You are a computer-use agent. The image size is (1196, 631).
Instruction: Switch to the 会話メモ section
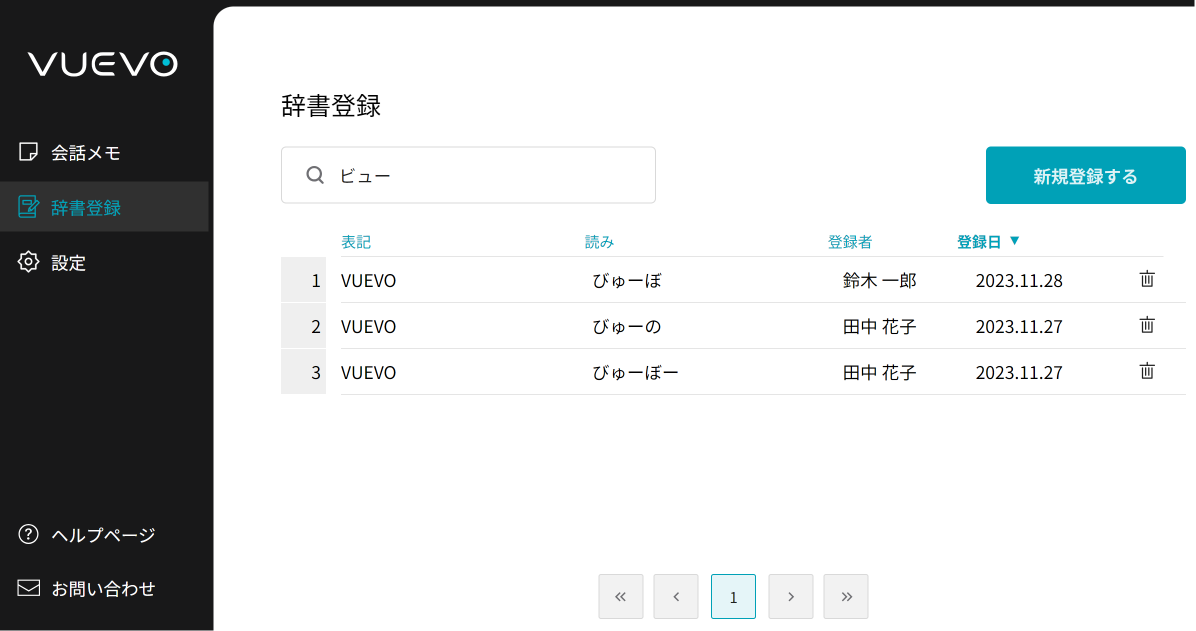click(x=85, y=152)
